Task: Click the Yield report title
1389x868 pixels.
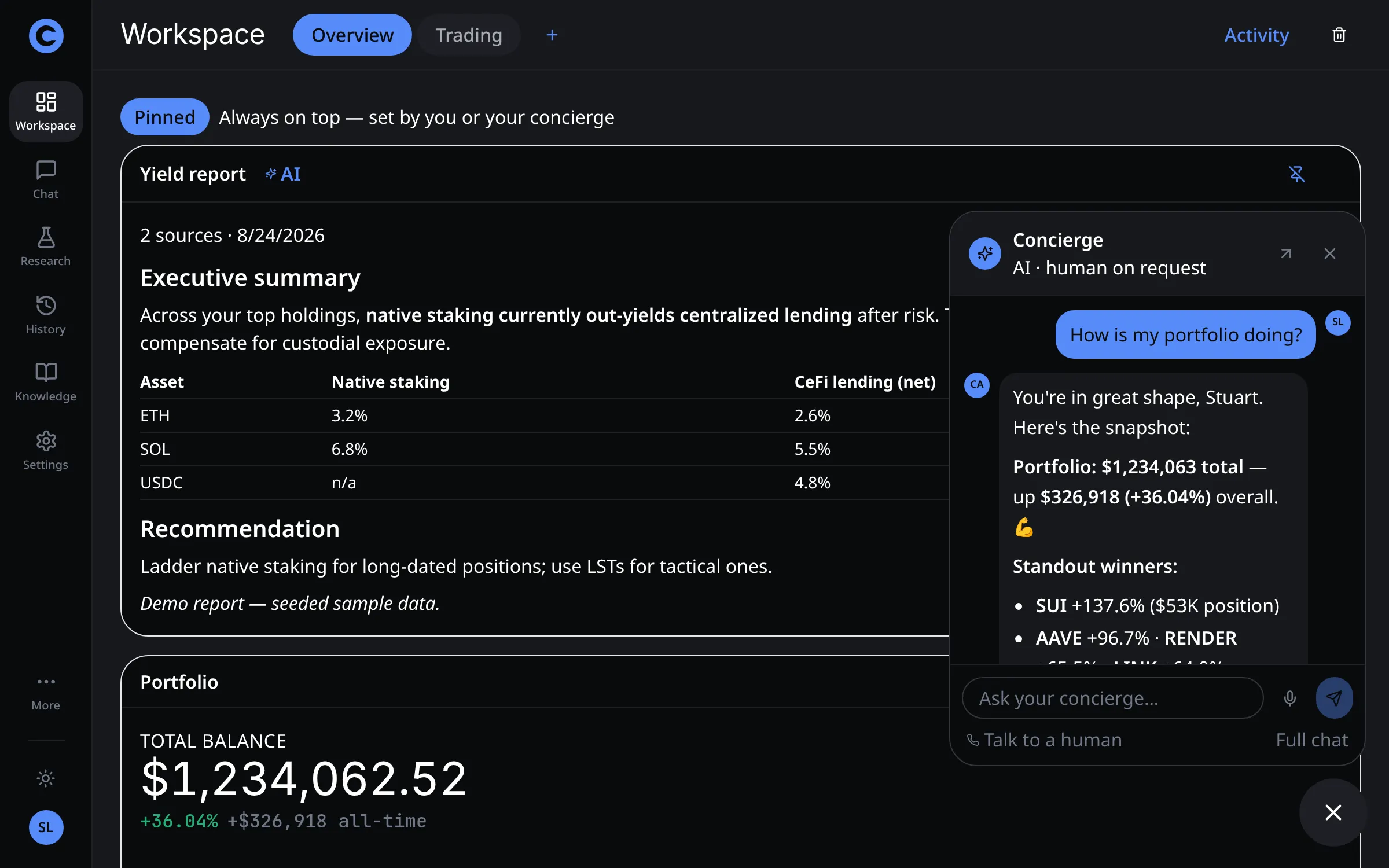Action: point(193,174)
